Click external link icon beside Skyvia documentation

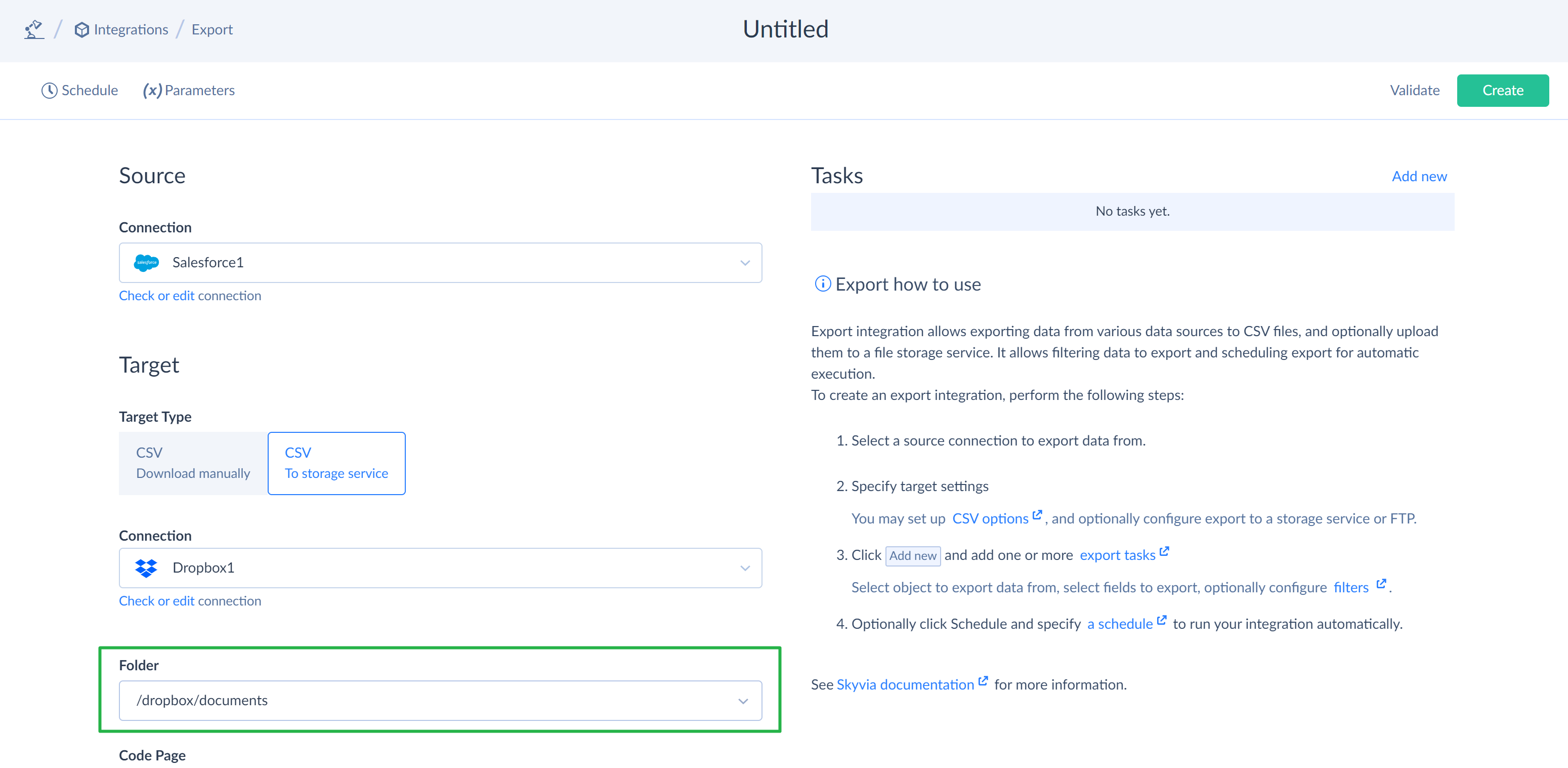(x=983, y=681)
